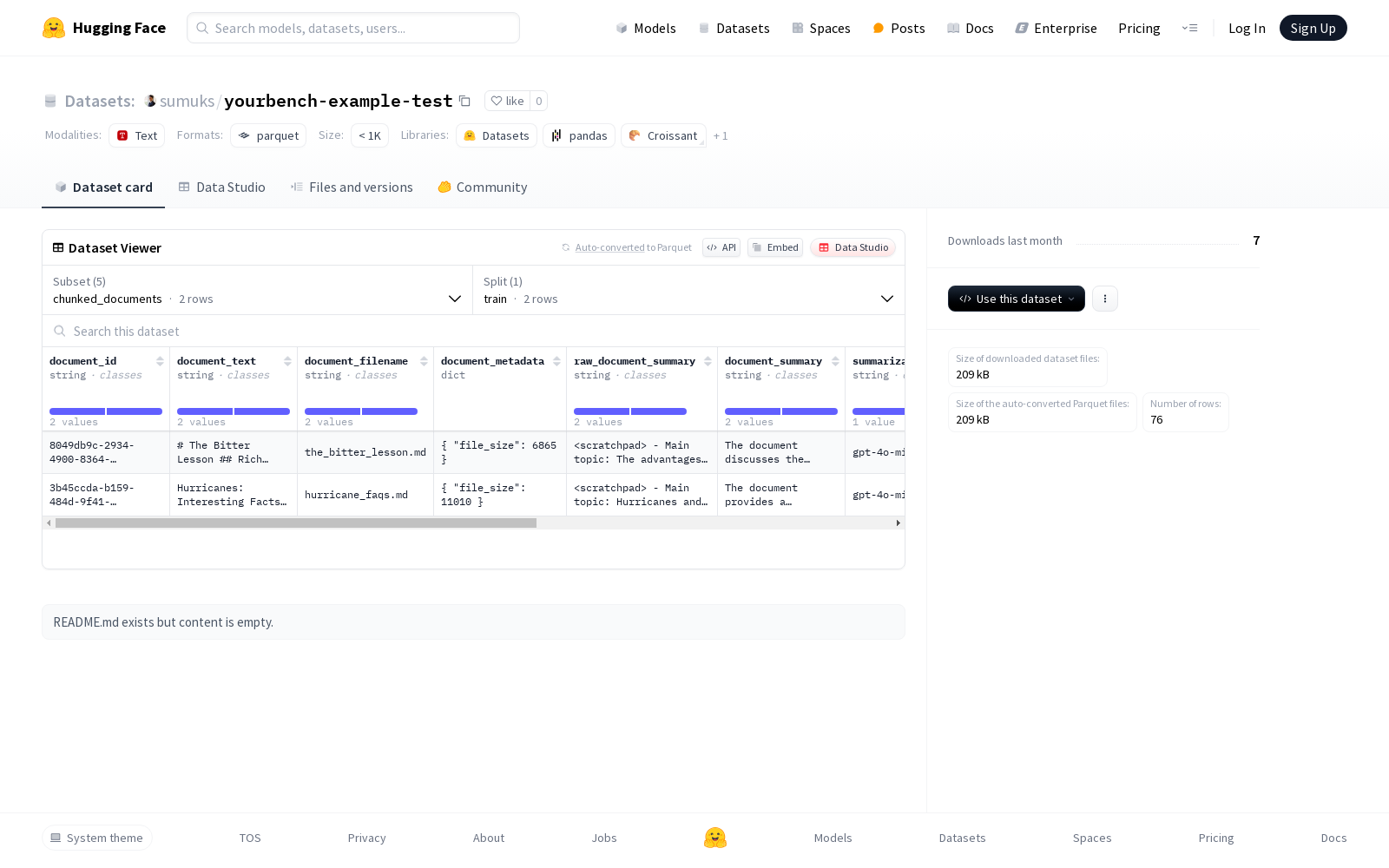Open Models in the top navigation
Screen dimensions: 1389x868
pos(646,28)
